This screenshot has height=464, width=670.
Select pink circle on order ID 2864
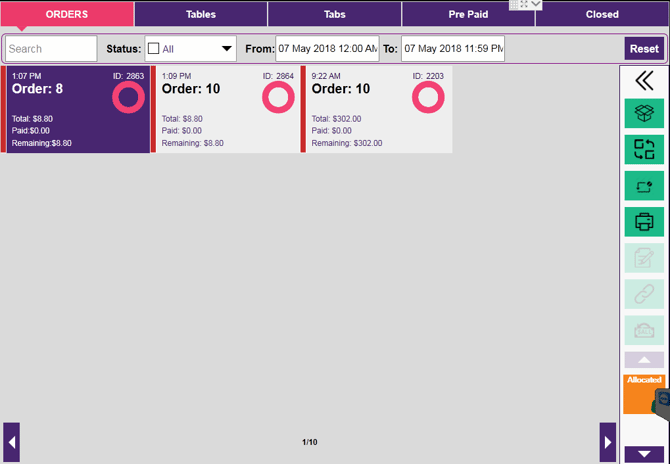click(278, 97)
